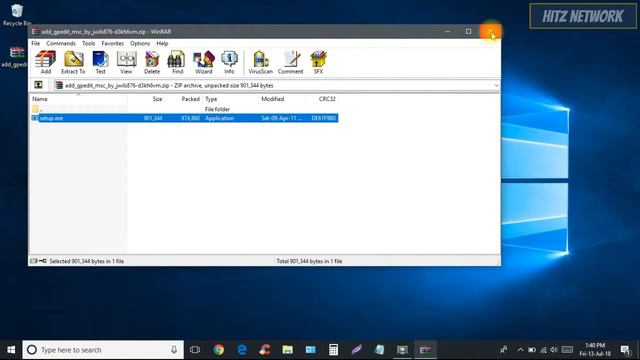Open the Commands menu
Image resolution: width=640 pixels, height=360 pixels.
click(x=61, y=43)
